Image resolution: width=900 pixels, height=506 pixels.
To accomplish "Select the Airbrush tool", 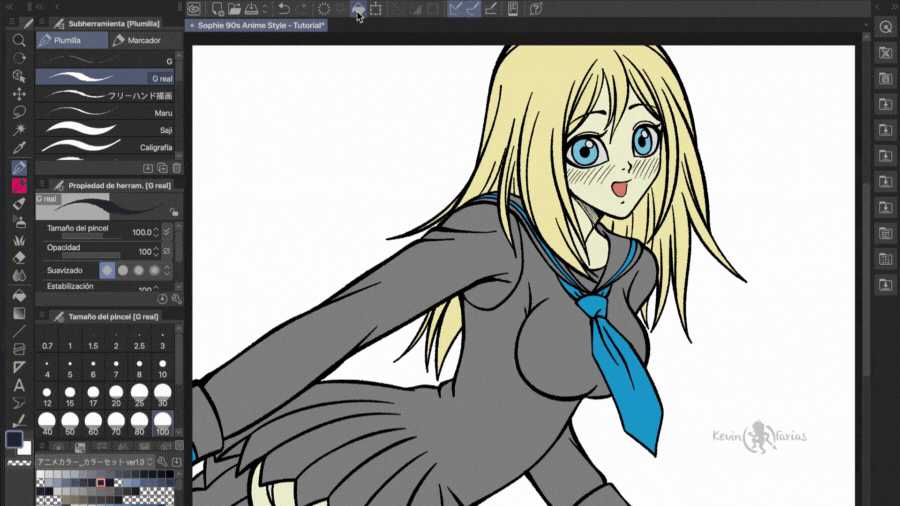I will coord(19,221).
